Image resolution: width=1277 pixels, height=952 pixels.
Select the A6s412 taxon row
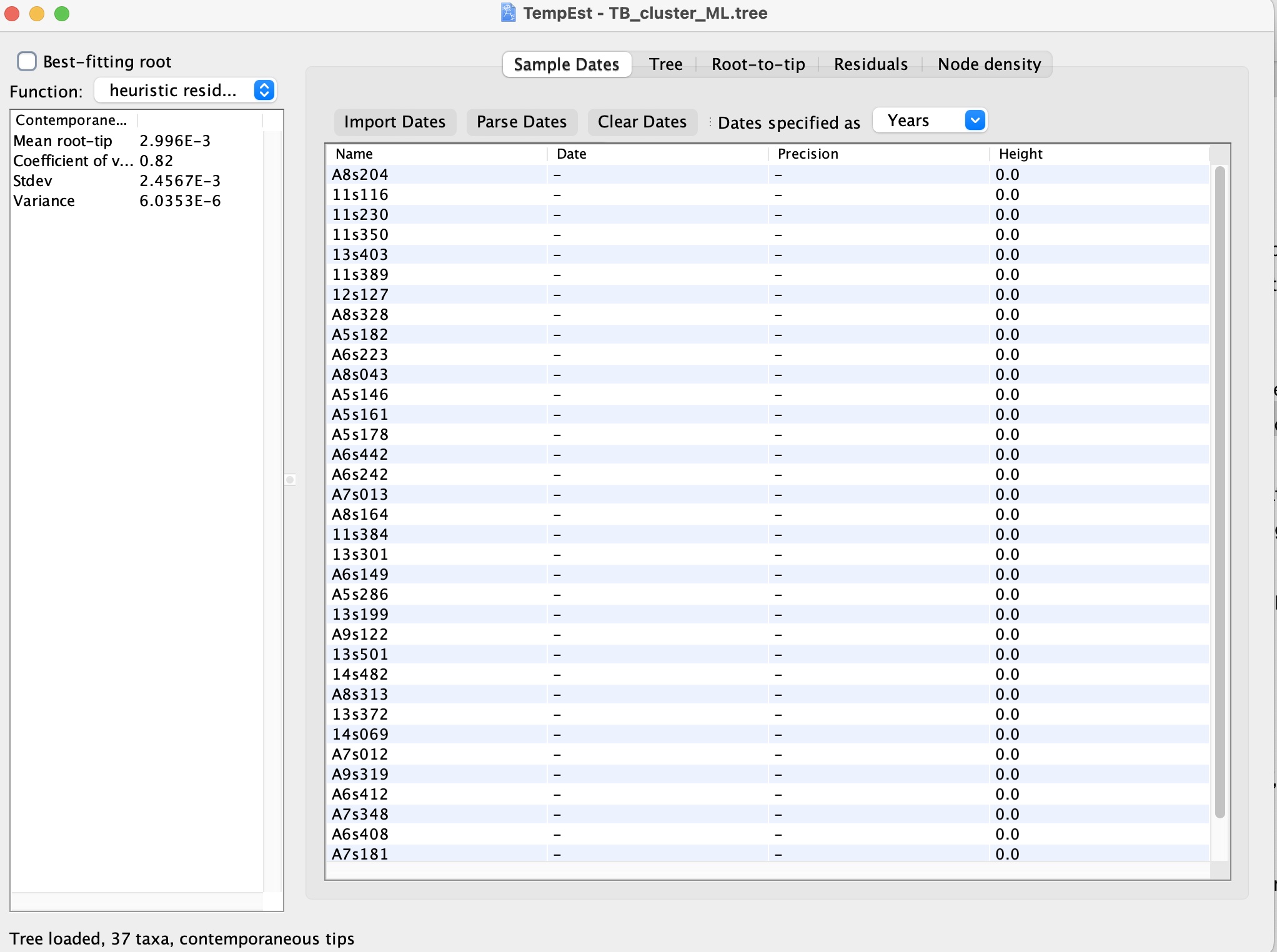coord(767,795)
